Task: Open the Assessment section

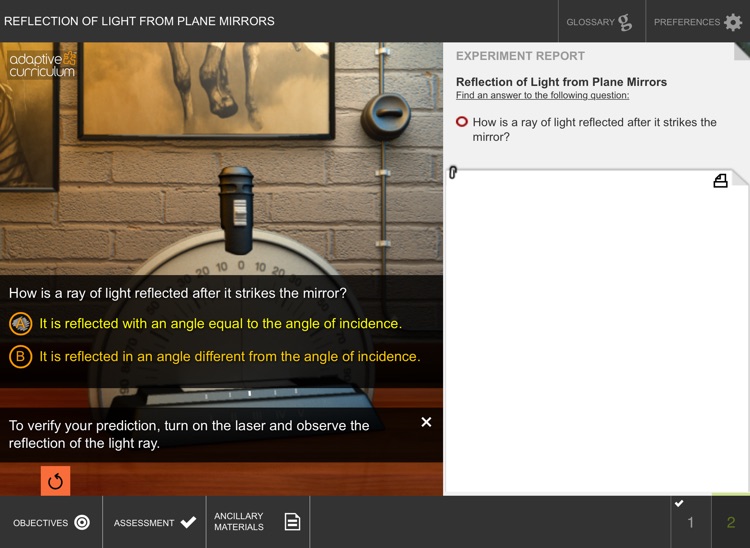Action: coord(154,522)
